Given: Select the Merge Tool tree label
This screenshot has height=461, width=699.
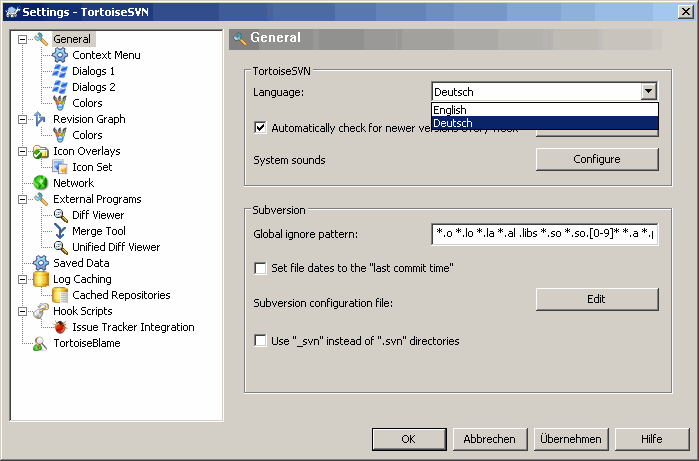Looking at the screenshot, I should [99, 231].
